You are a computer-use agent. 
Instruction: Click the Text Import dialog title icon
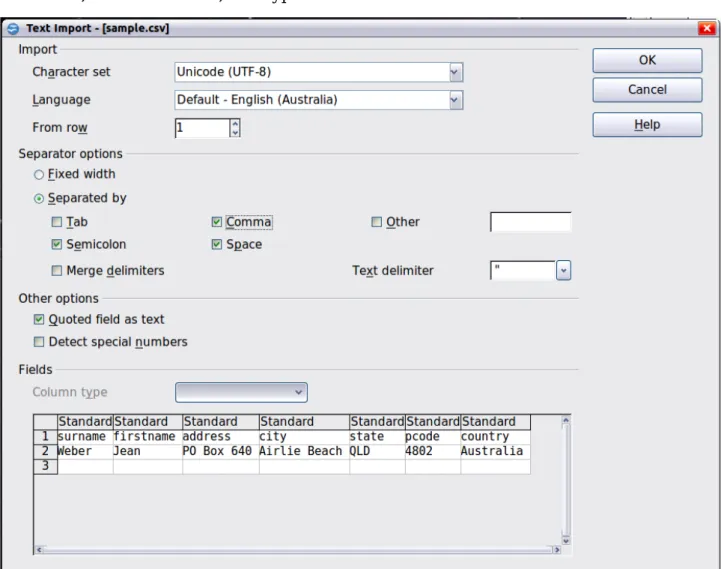coord(13,29)
